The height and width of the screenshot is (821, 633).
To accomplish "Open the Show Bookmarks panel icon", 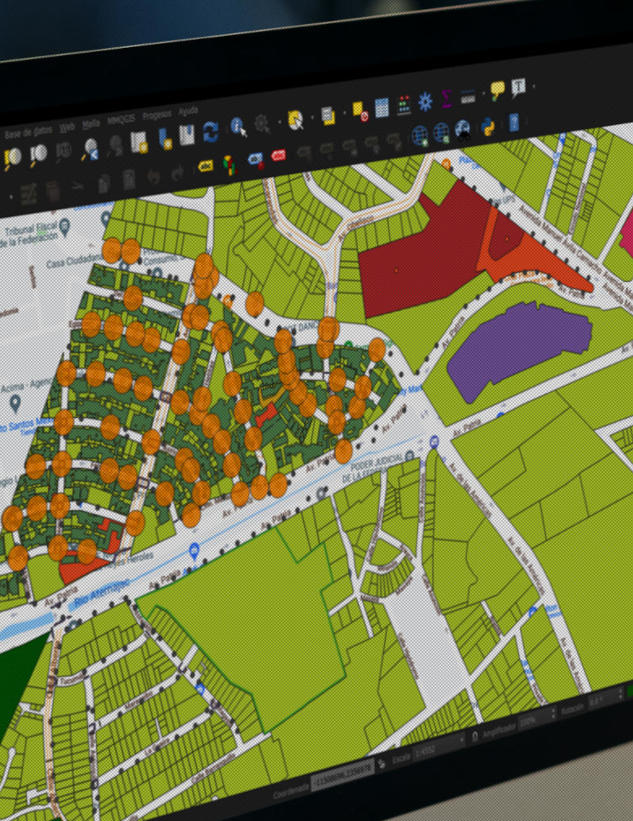I will coord(187,135).
